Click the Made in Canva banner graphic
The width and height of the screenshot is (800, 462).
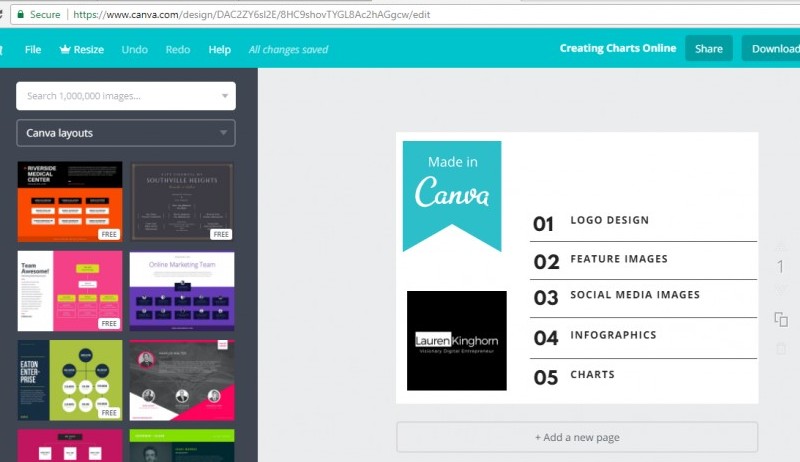pos(452,196)
